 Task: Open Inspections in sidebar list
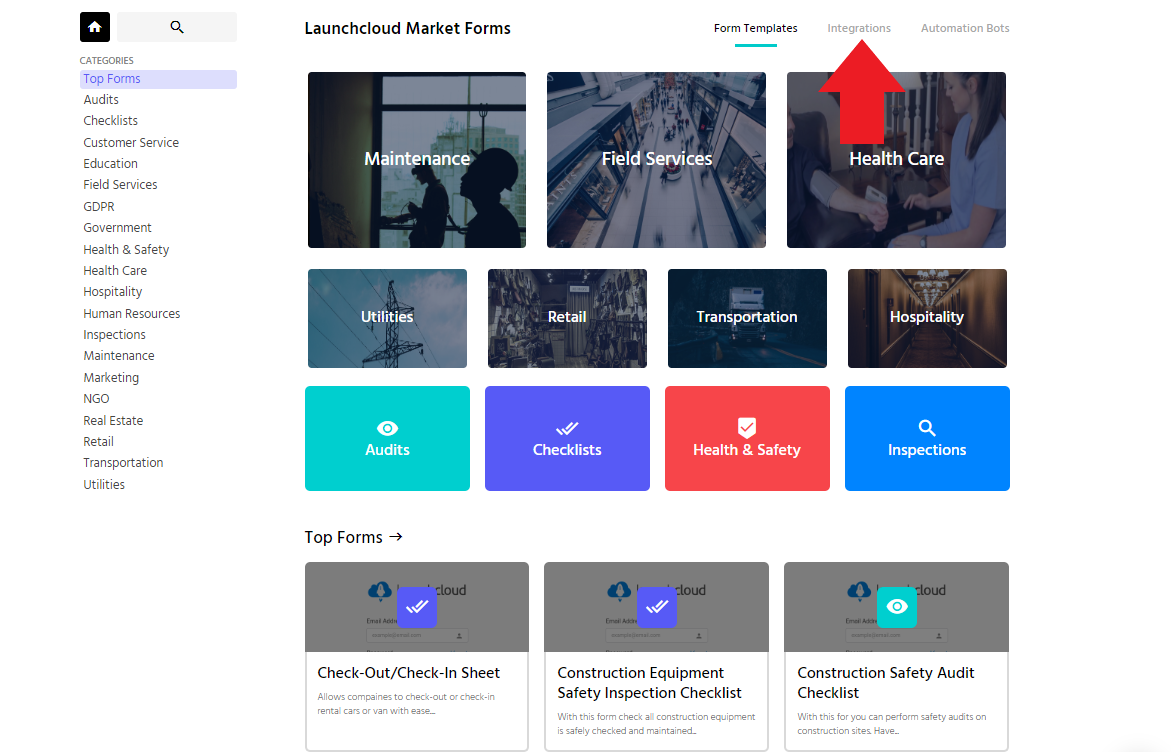(114, 335)
